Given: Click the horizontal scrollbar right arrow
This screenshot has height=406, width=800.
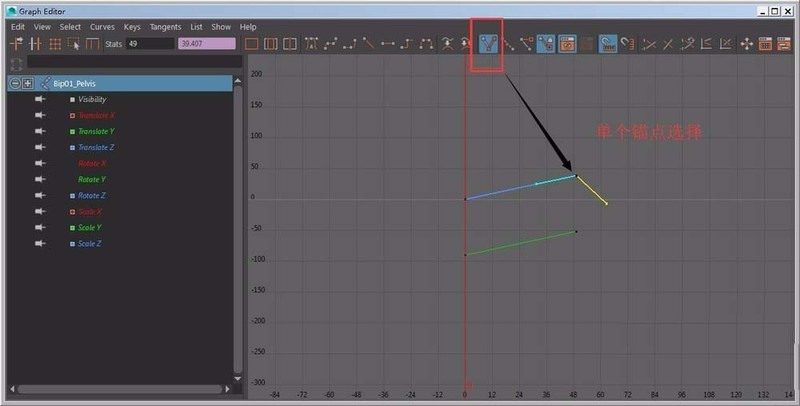Looking at the screenshot, I should tap(228, 389).
